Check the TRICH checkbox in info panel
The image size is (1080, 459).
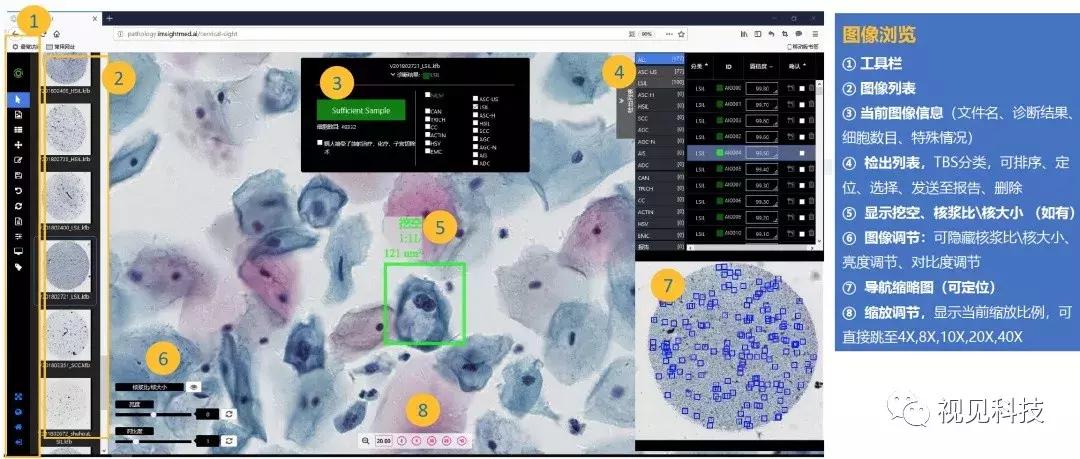428,119
